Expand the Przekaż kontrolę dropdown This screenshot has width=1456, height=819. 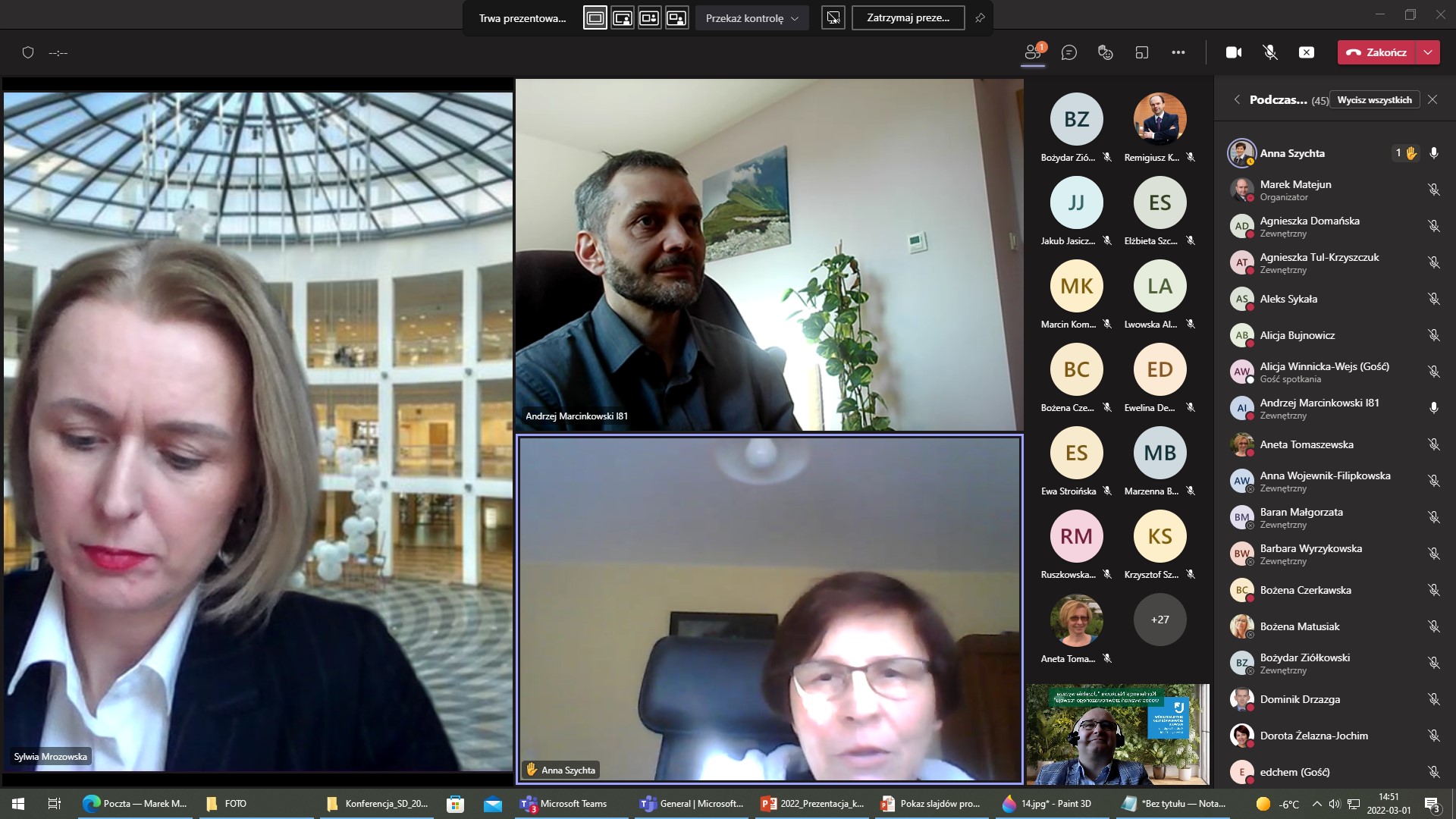coord(752,18)
